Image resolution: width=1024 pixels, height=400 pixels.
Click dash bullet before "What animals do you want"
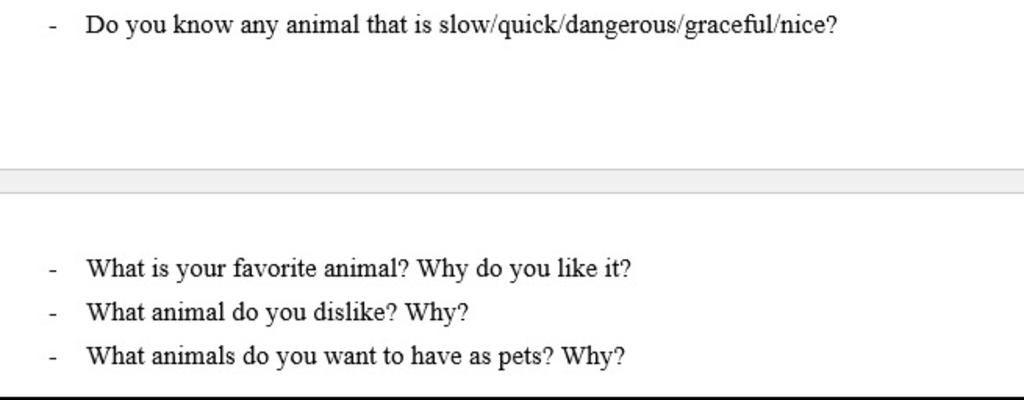pyautogui.click(x=54, y=358)
